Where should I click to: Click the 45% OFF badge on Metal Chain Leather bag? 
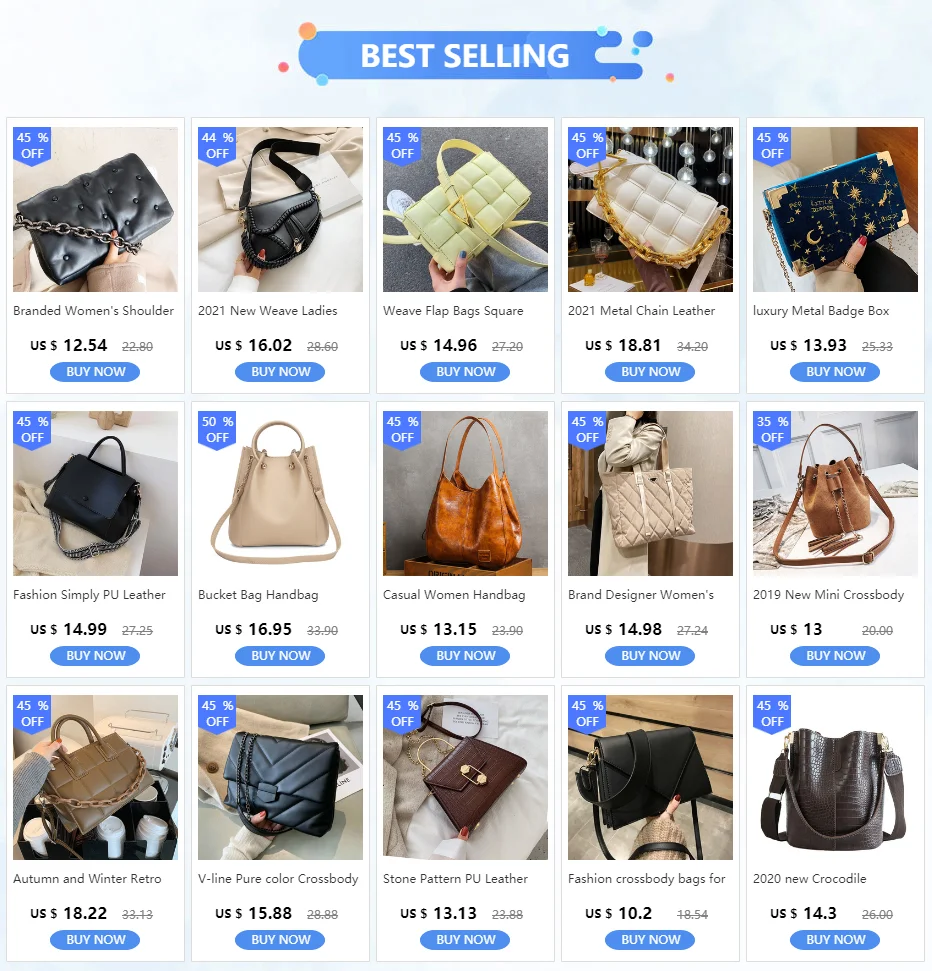point(587,146)
